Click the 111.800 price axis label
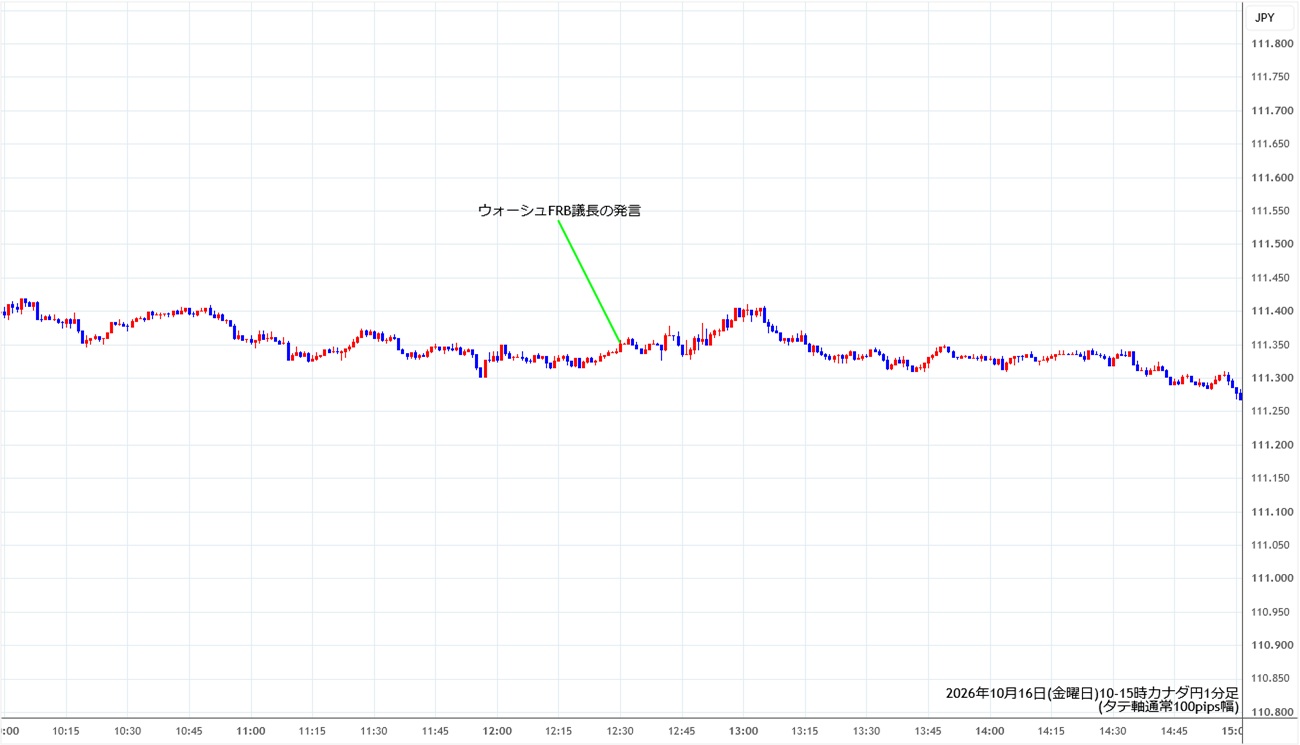The width and height of the screenshot is (1300, 745). (x=1271, y=44)
